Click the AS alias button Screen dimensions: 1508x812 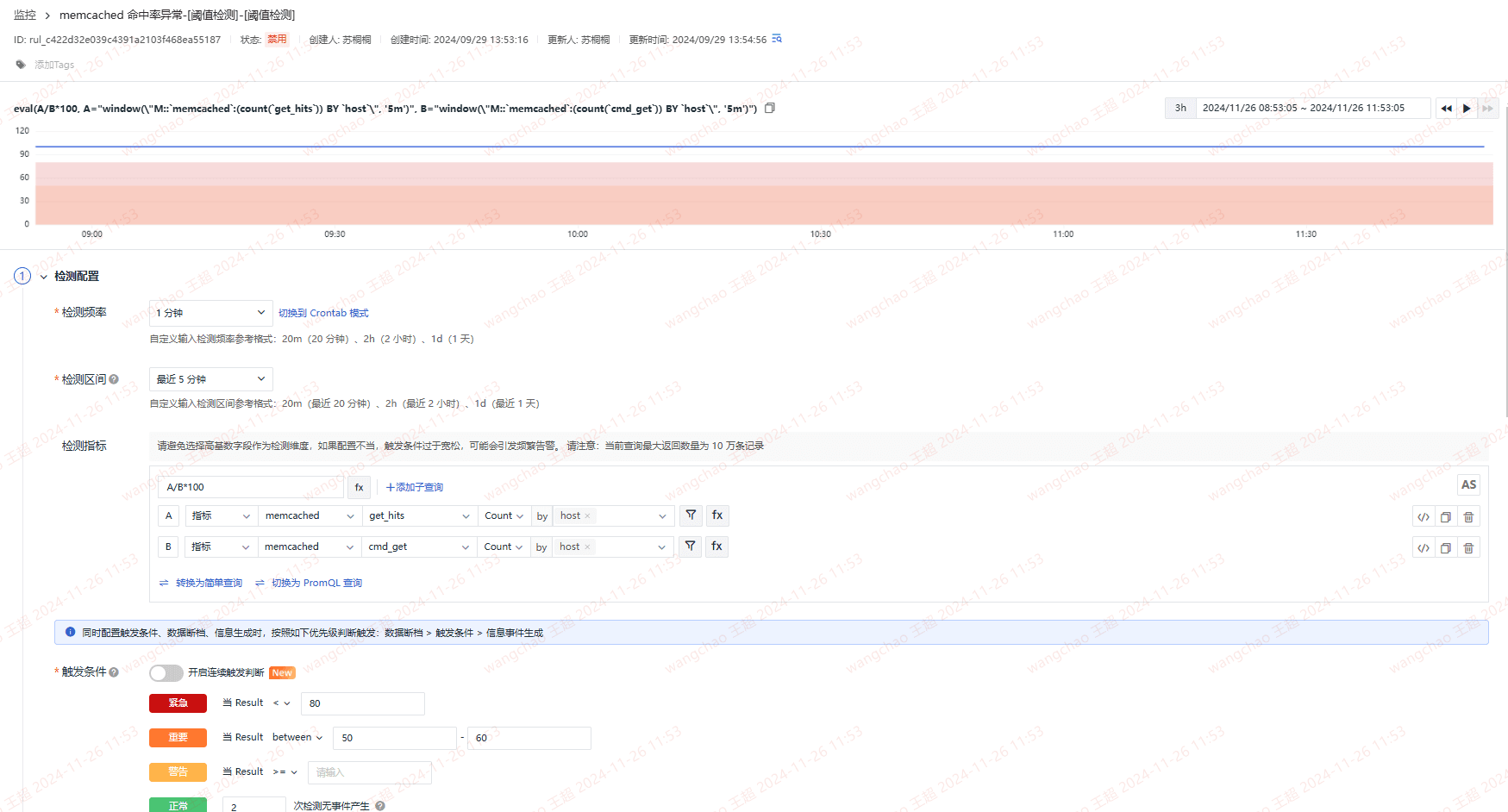tap(1468, 485)
